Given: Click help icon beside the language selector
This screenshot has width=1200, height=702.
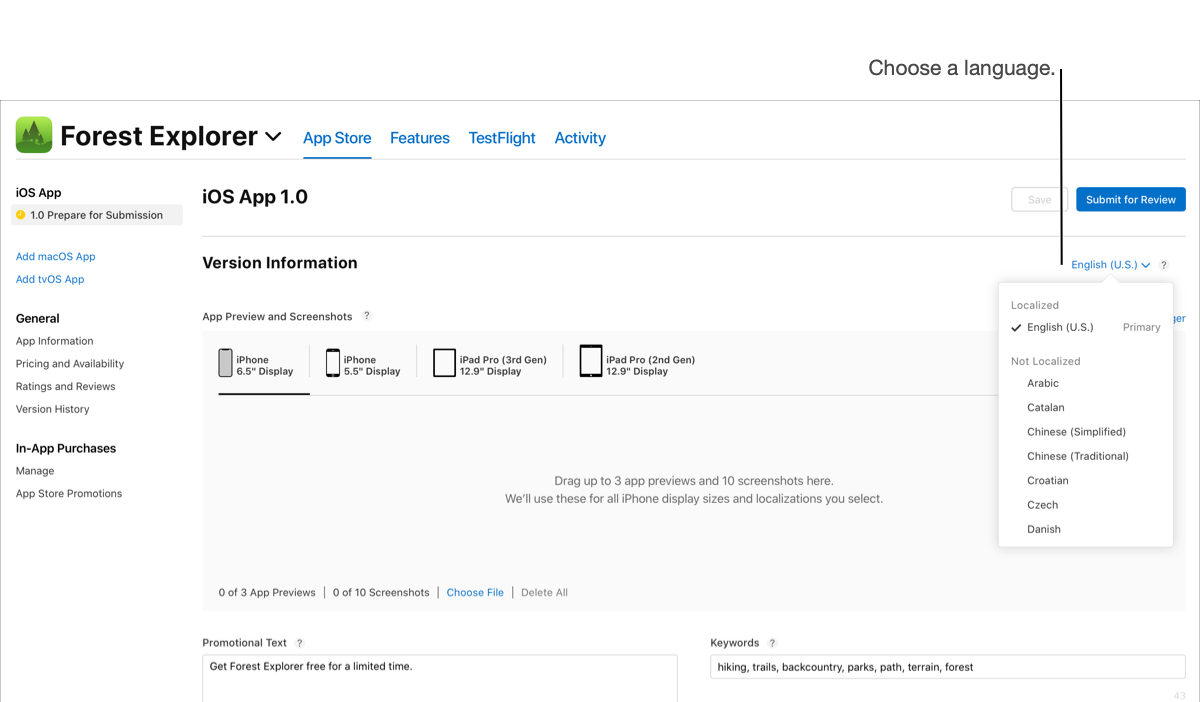Looking at the screenshot, I should [1164, 265].
